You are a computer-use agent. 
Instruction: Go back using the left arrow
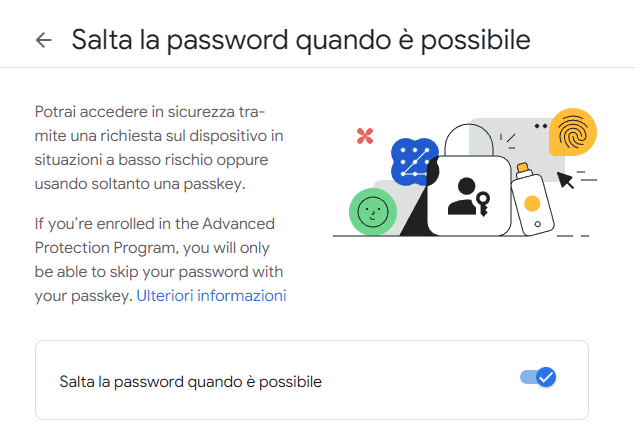[x=43, y=40]
